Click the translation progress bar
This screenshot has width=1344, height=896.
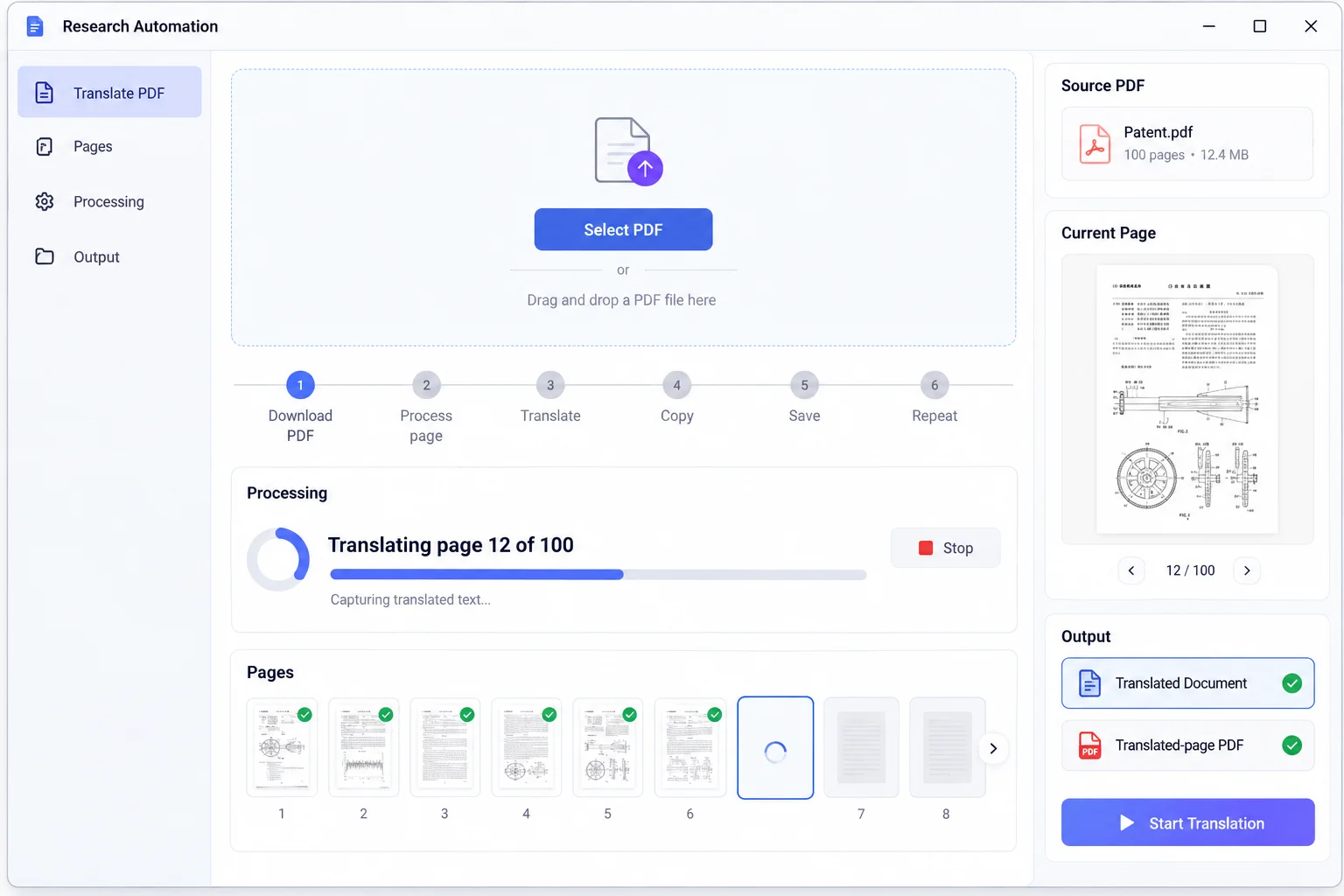click(598, 575)
